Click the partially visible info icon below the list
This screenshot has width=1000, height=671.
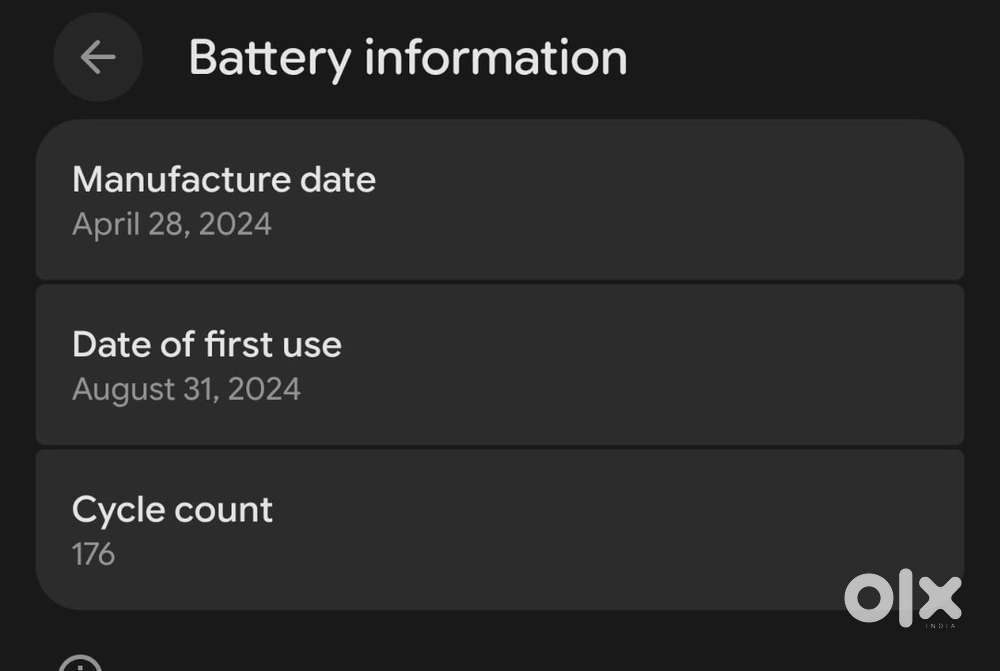pyautogui.click(x=80, y=664)
